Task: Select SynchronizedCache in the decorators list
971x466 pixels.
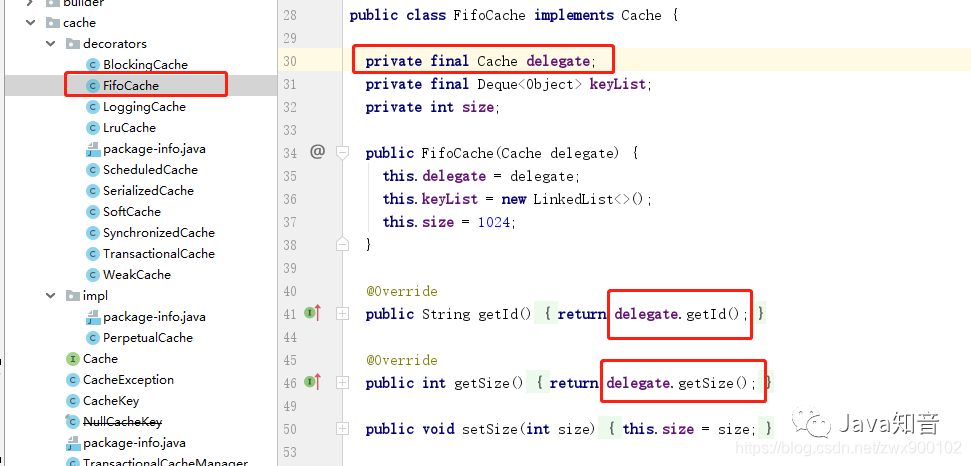Action: [x=158, y=233]
